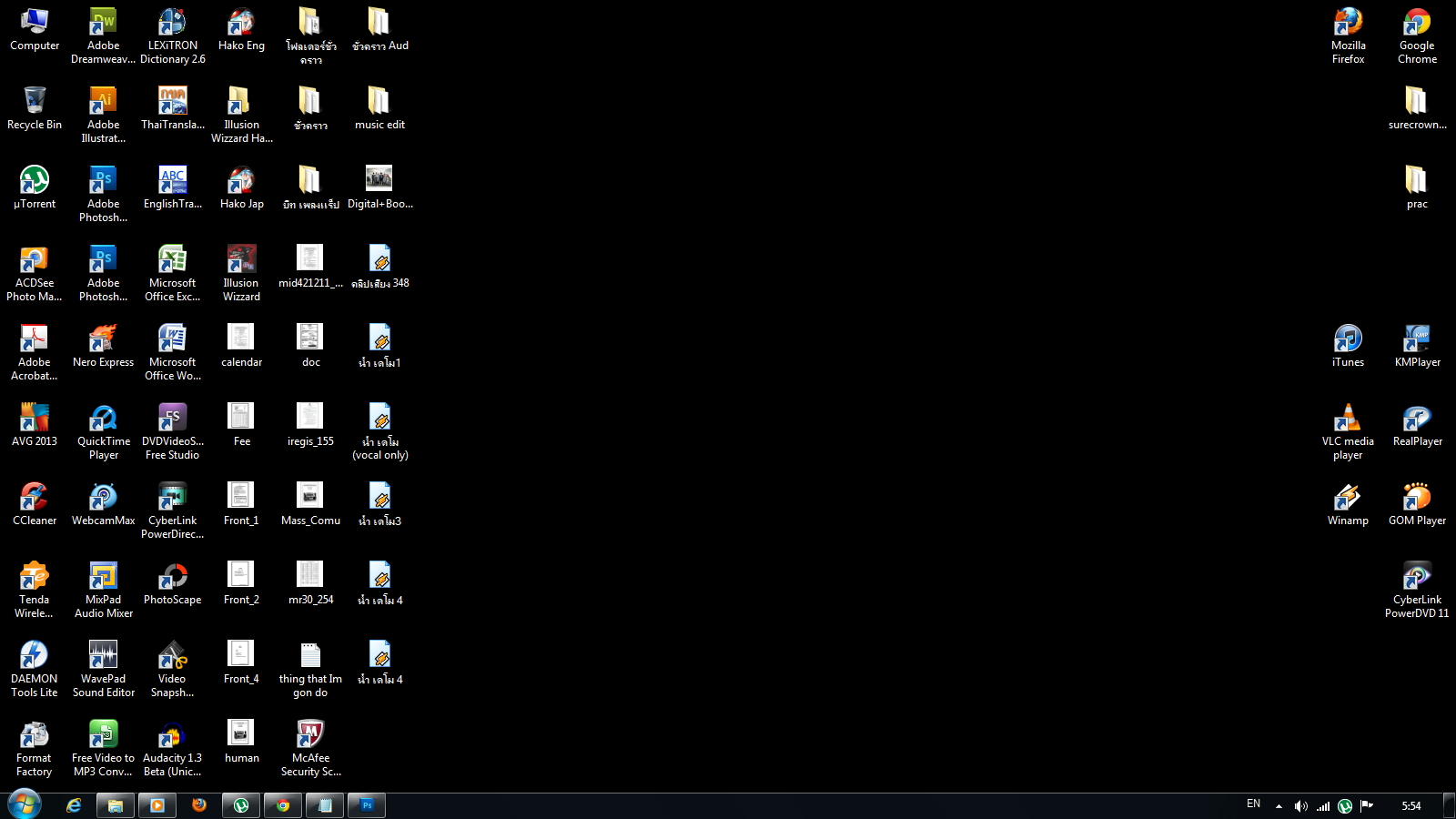
Task: Select the EnglishTranslator shortcut
Action: pyautogui.click(x=173, y=187)
